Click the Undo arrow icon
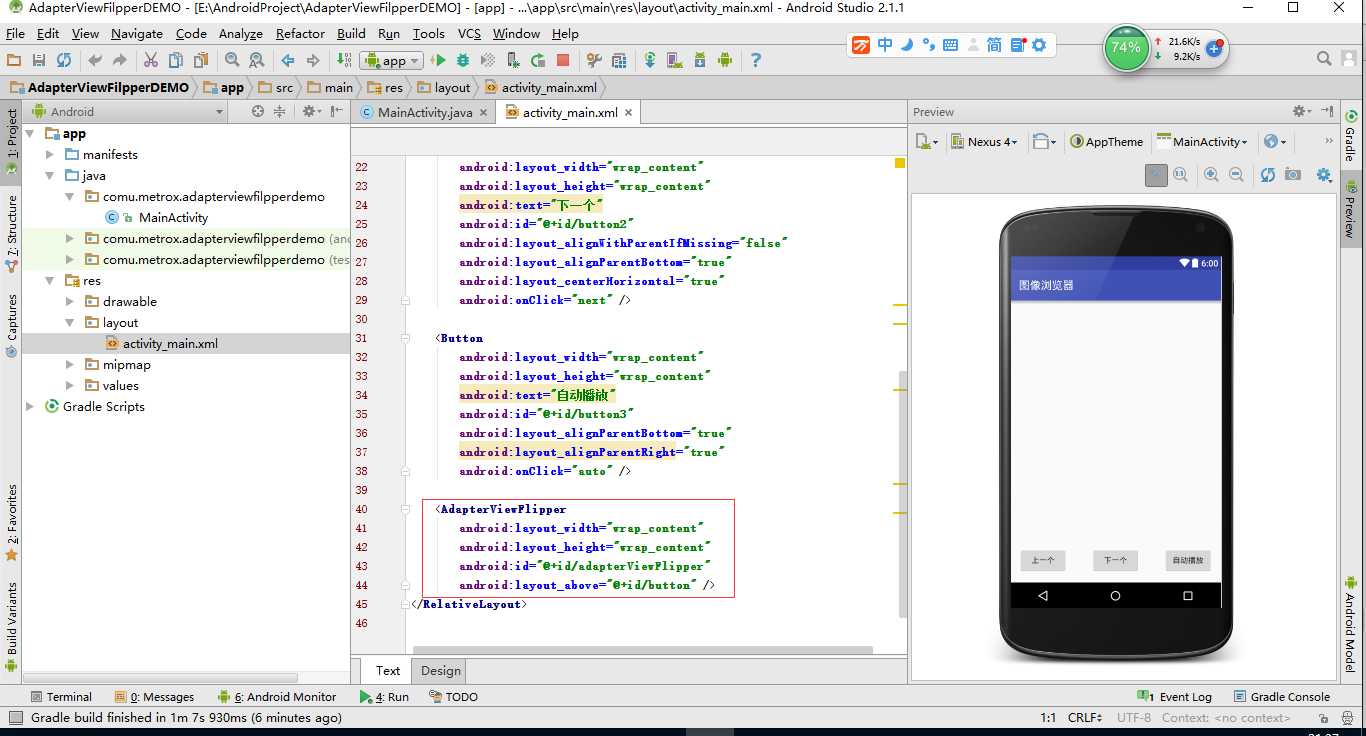The width and height of the screenshot is (1366, 736). point(95,61)
